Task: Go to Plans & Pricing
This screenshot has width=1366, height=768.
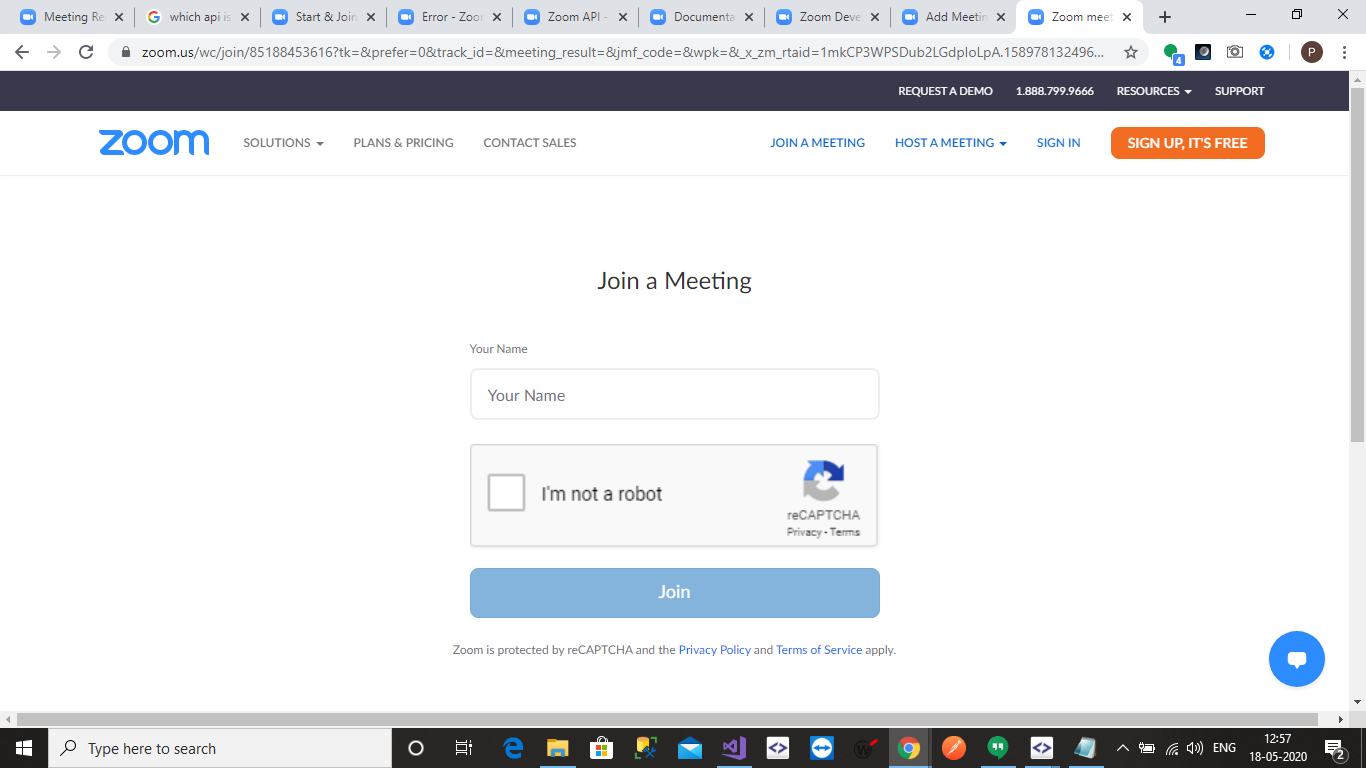Action: (x=403, y=143)
